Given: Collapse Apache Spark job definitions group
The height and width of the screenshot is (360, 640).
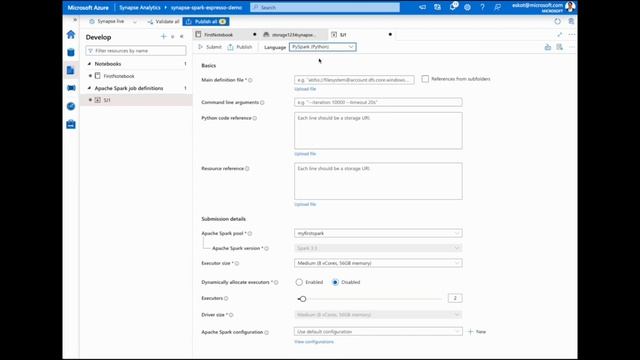Looking at the screenshot, I should coord(89,88).
